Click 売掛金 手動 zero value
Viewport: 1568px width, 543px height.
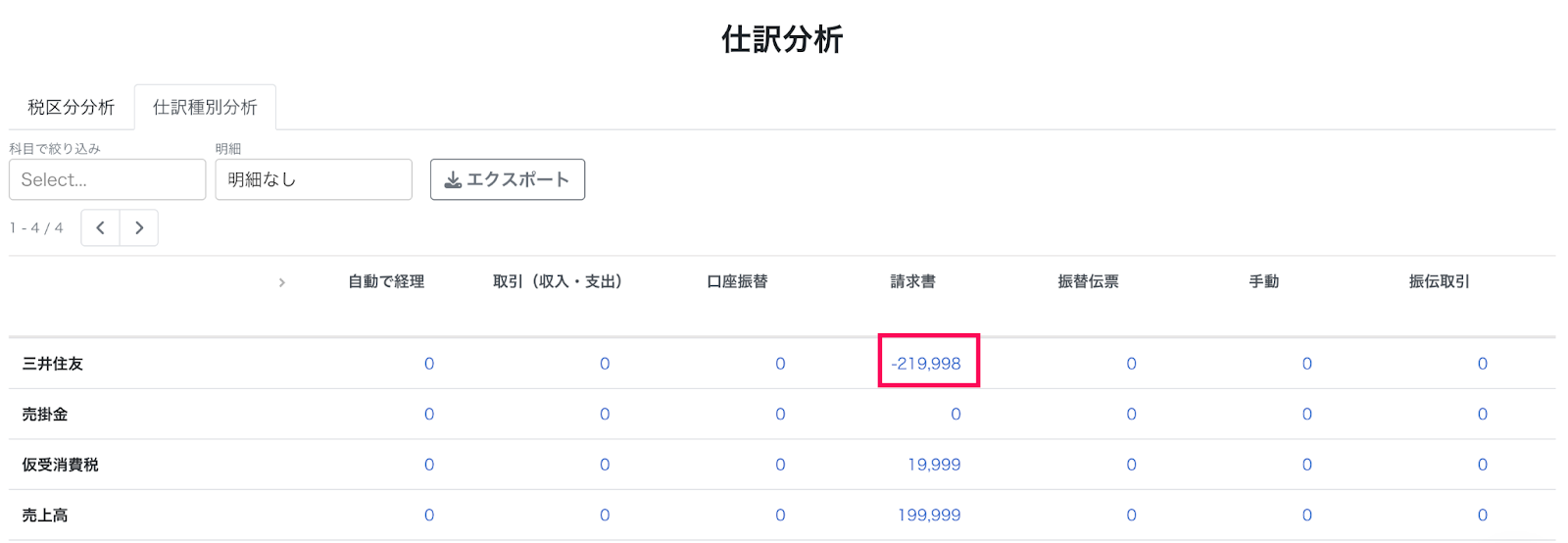(1306, 415)
